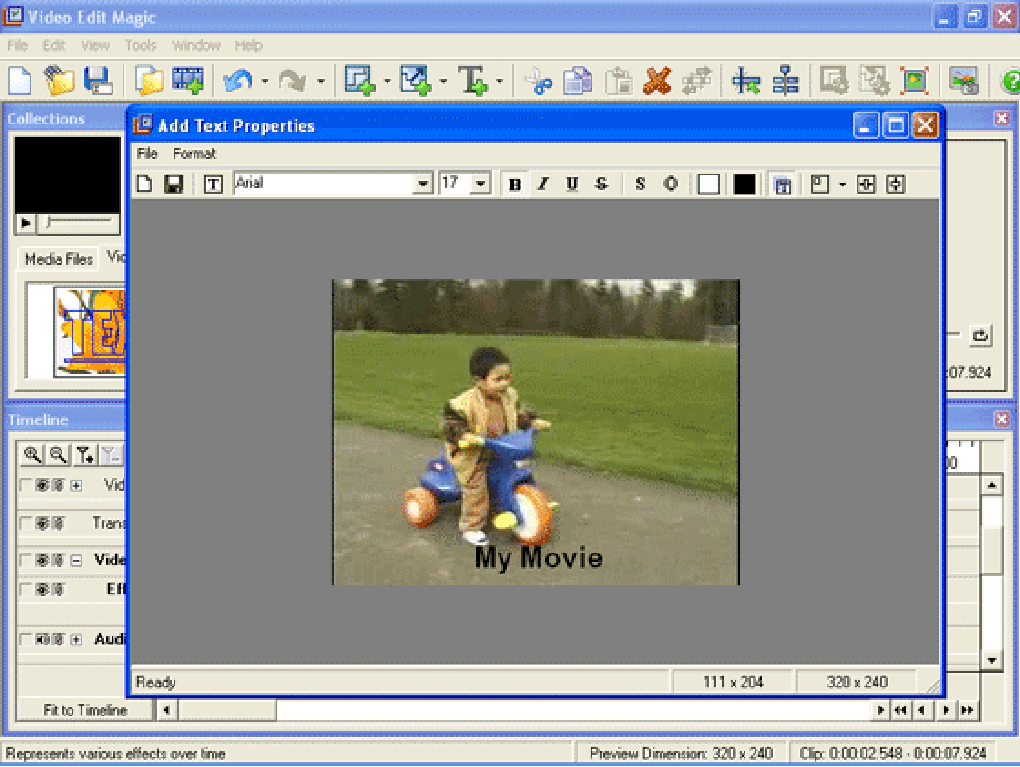
Task: Open add effect dropdown arrow in main toolbar
Action: pyautogui.click(x=386, y=81)
